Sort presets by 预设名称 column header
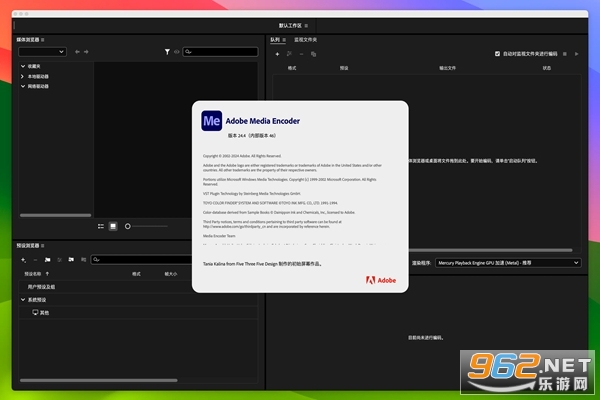Image resolution: width=600 pixels, height=400 pixels. [33, 274]
